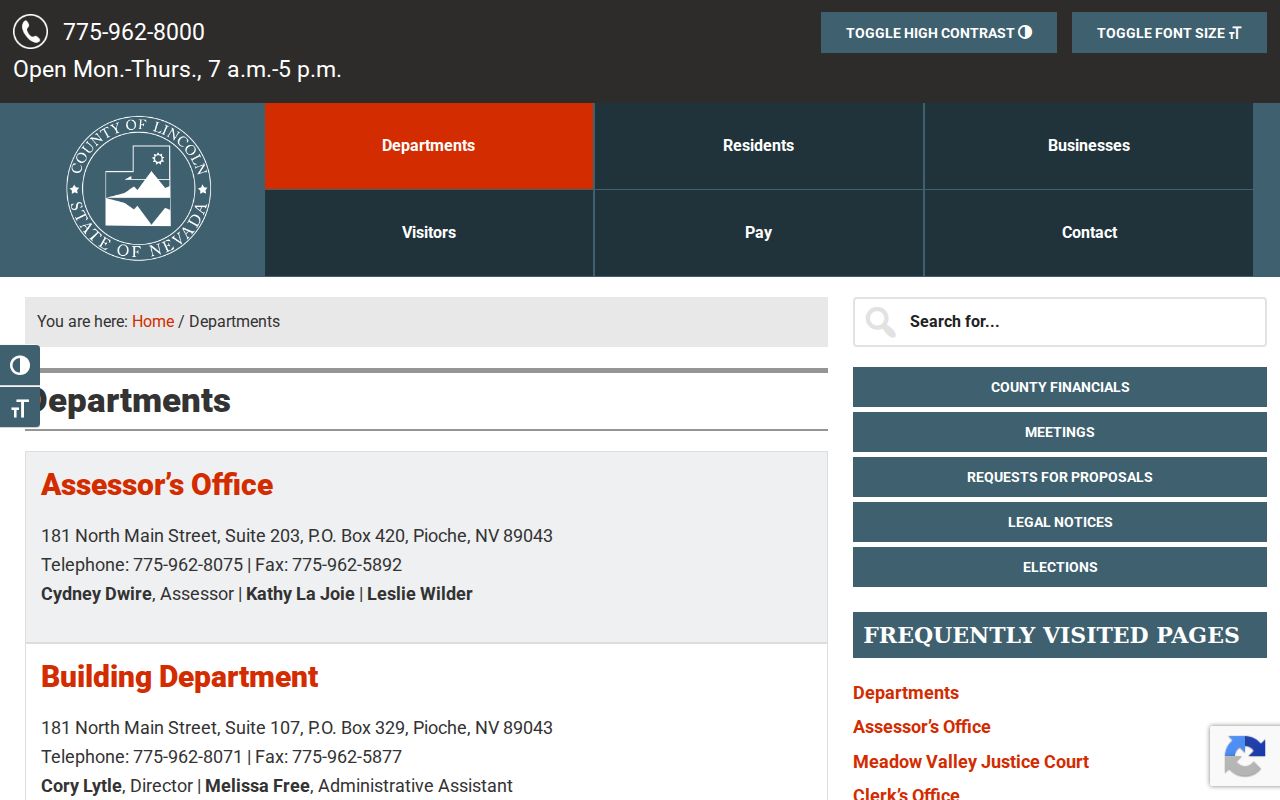Toggle Font Size in the top bar
The image size is (1280, 800).
1169,33
